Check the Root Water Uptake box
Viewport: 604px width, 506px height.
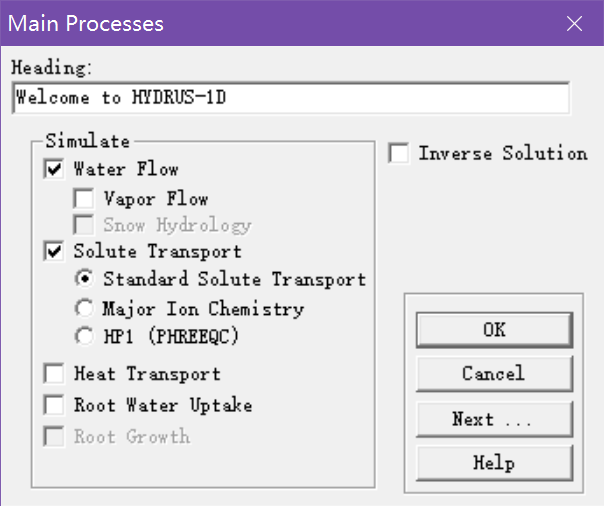pos(54,405)
